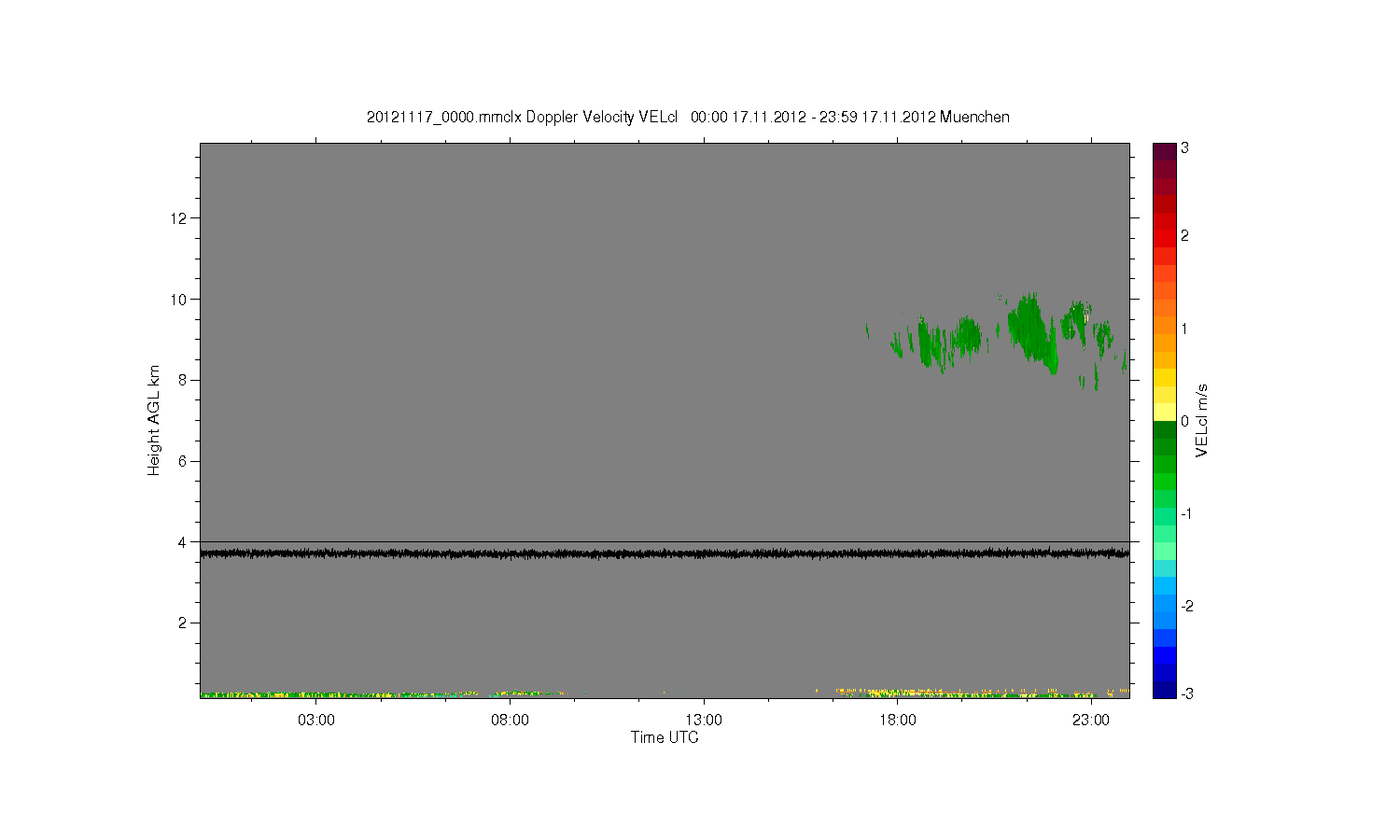Click the colorbar value label -3 at bottom

pyautogui.click(x=1186, y=693)
